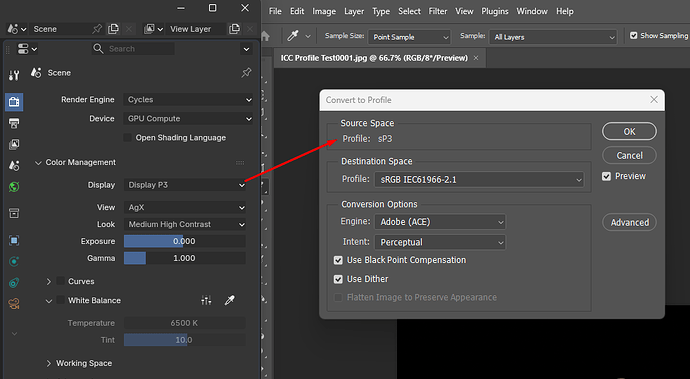Collapse the Color Management panel
The width and height of the screenshot is (690, 379).
38,163
